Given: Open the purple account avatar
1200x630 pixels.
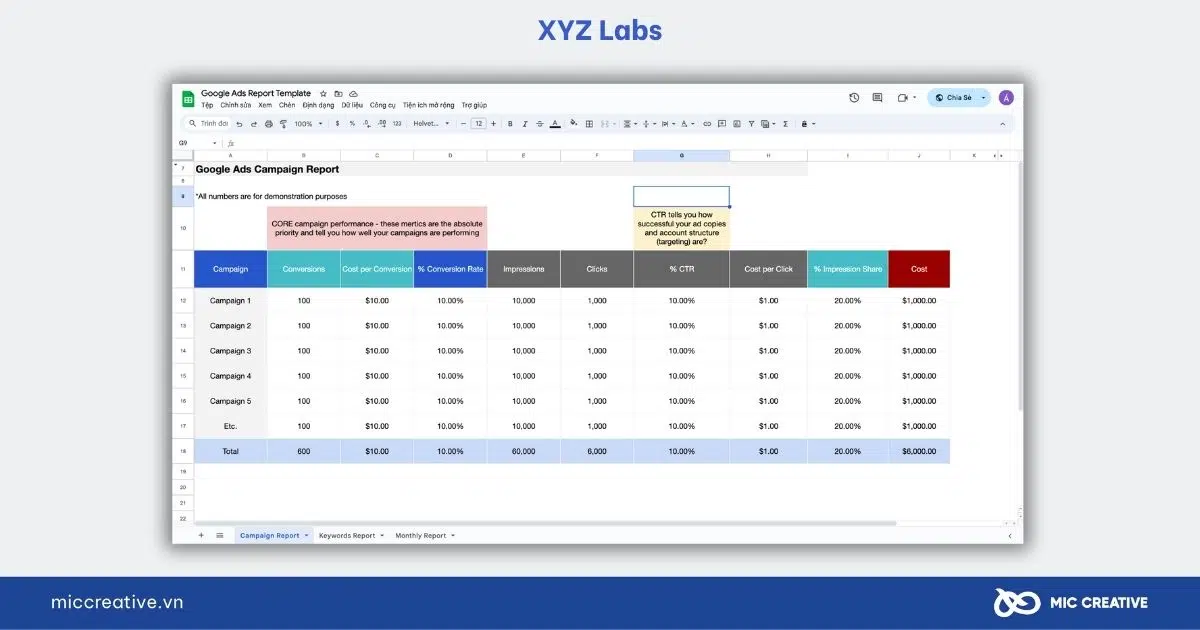Looking at the screenshot, I should pyautogui.click(x=1006, y=97).
